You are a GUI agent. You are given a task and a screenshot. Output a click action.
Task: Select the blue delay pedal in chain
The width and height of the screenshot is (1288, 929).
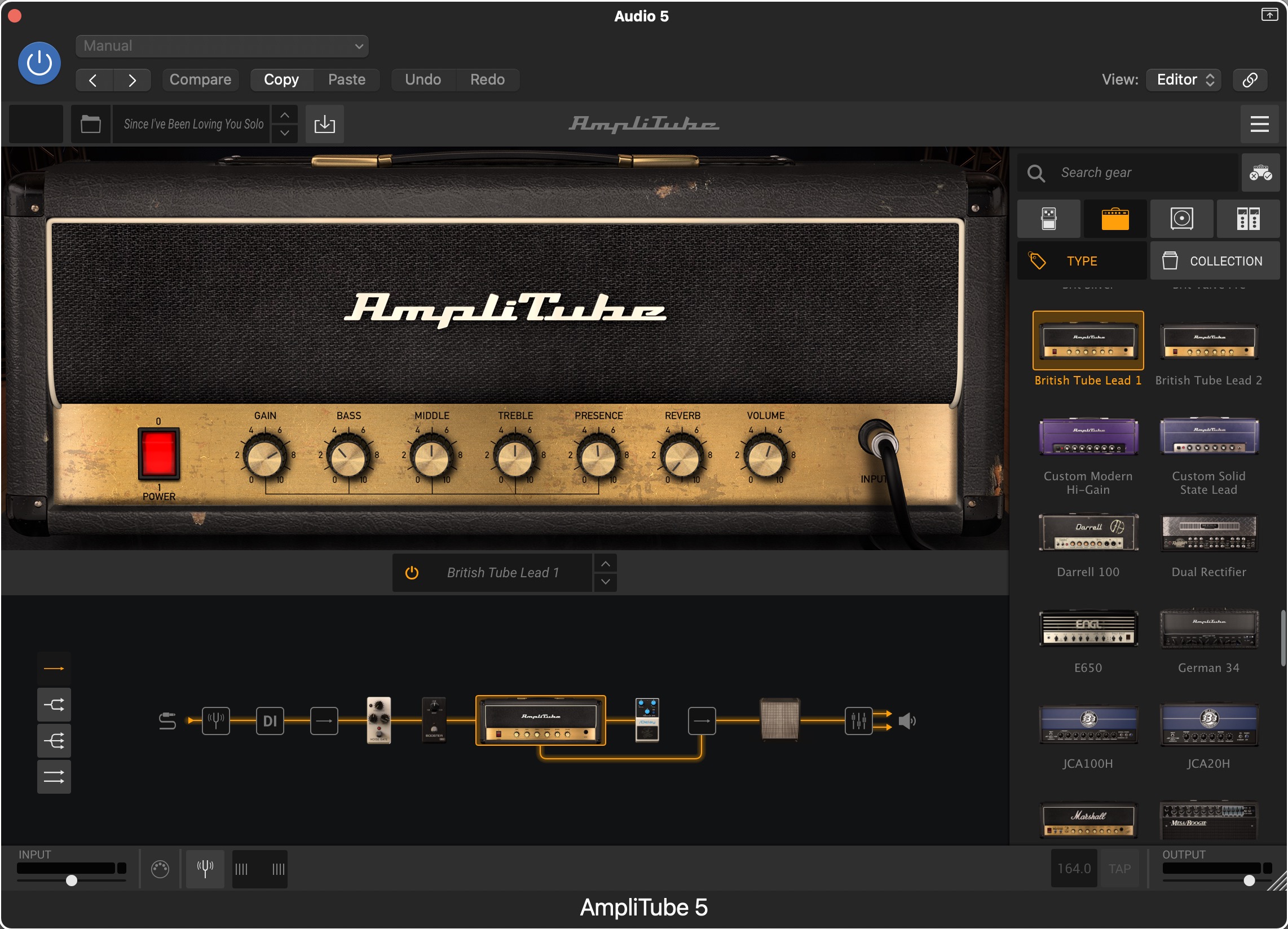pos(647,719)
